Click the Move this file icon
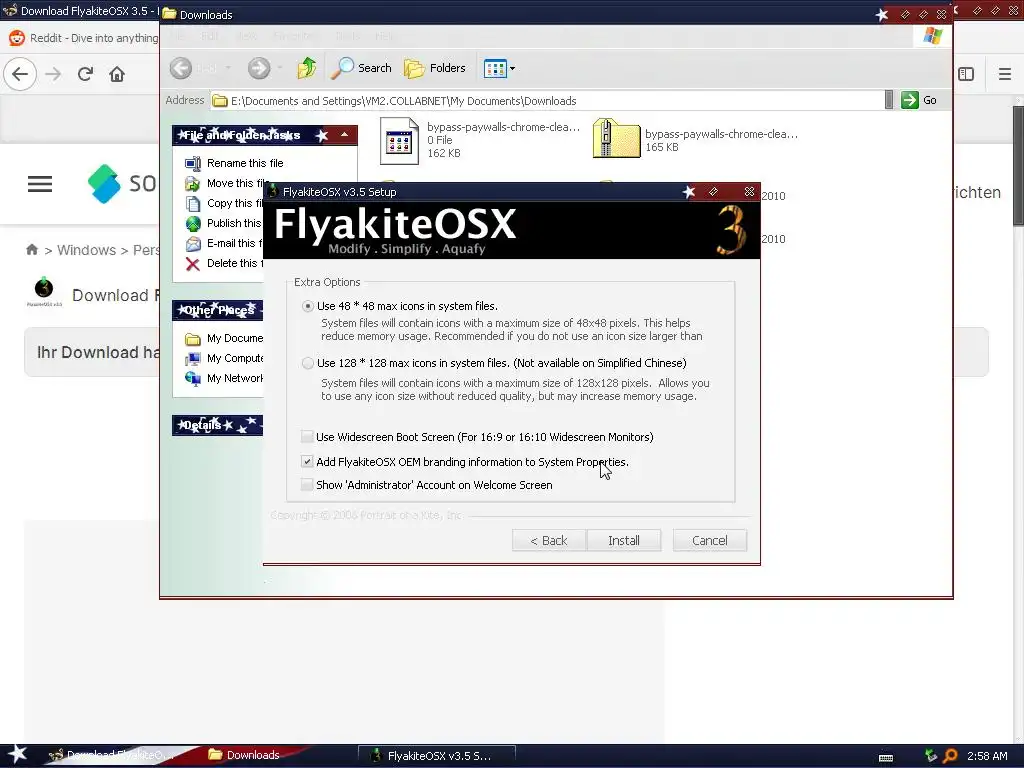 pos(193,184)
